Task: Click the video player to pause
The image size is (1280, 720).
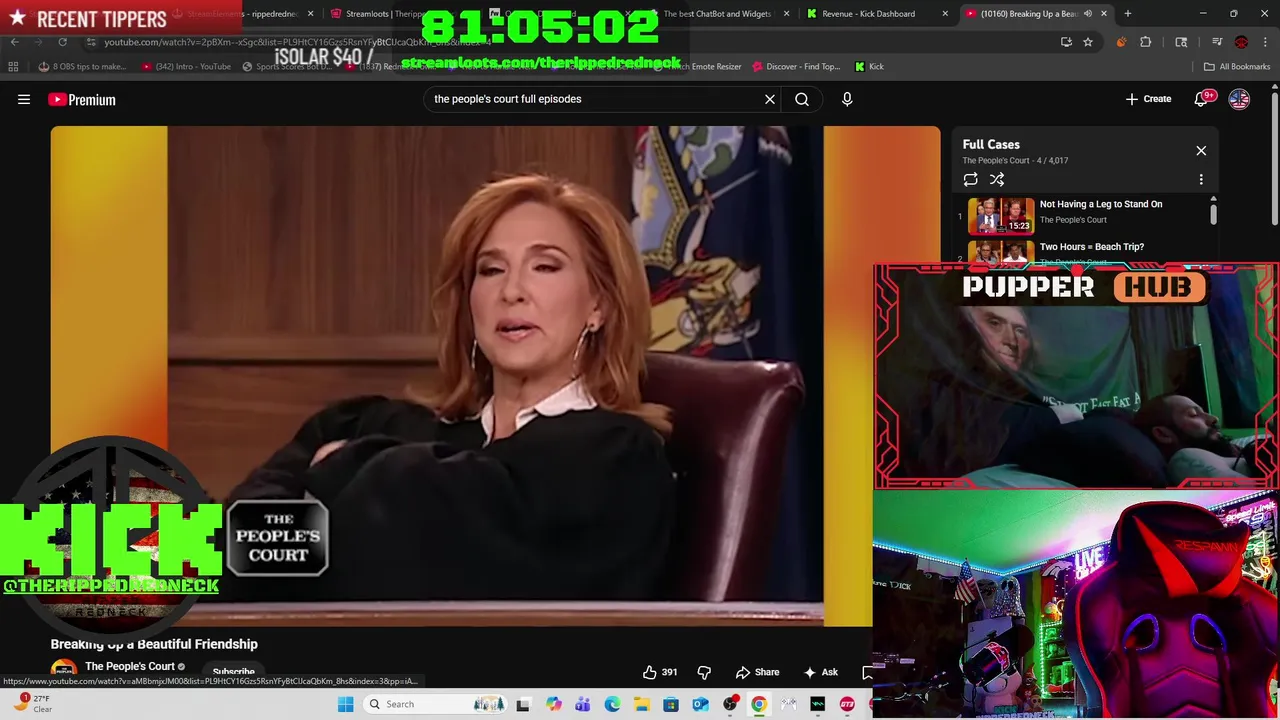Action: click(495, 375)
